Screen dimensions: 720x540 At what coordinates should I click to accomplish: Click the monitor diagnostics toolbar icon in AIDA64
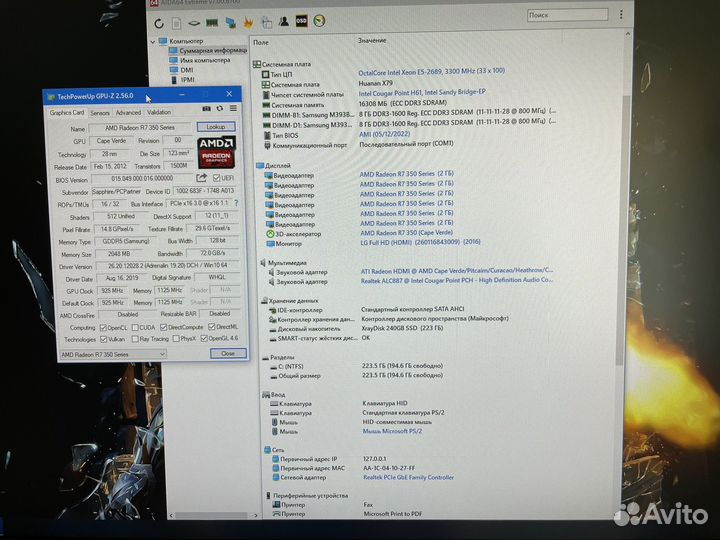[231, 22]
